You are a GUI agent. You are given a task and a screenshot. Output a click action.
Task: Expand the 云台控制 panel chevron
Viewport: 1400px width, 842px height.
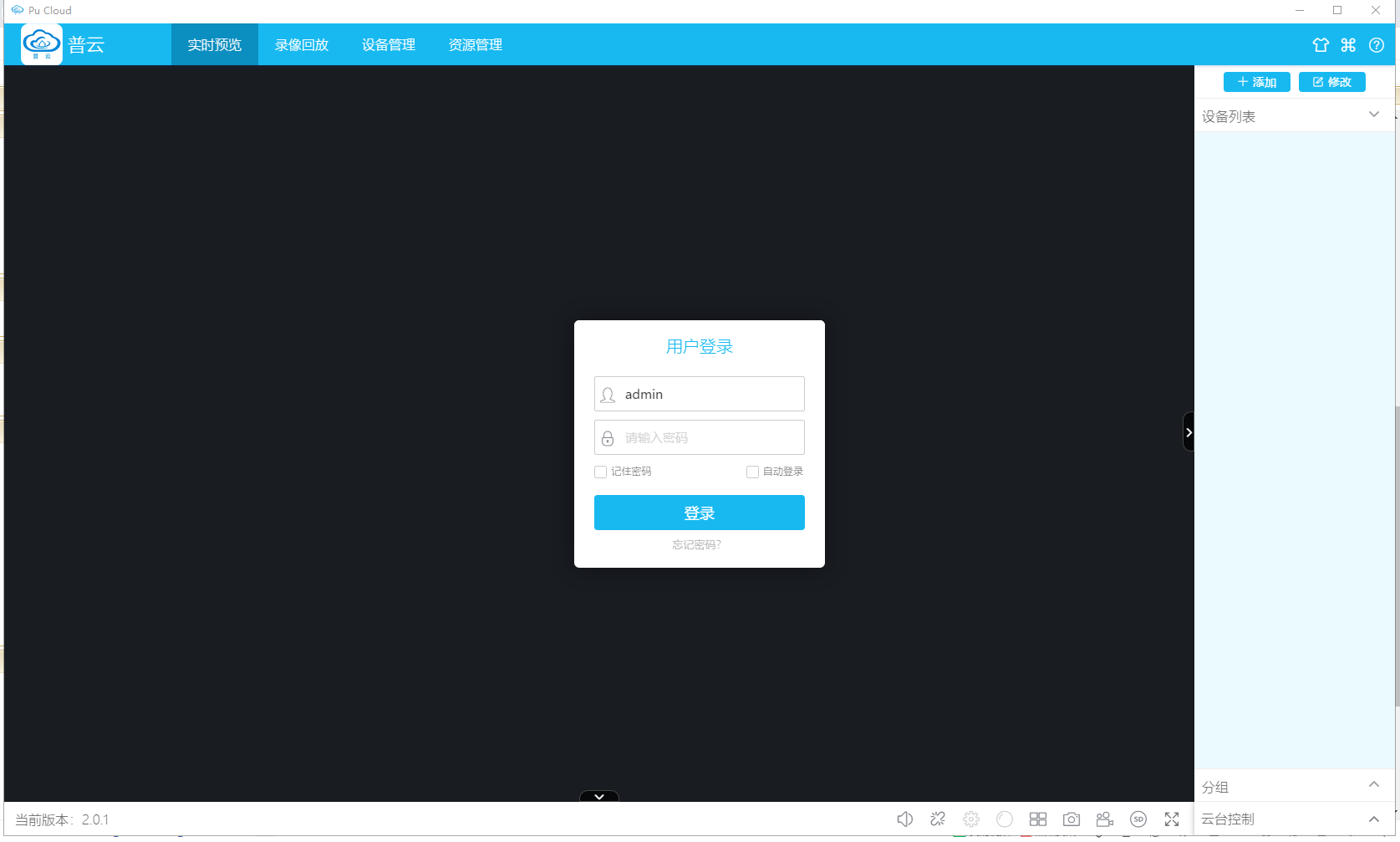[1374, 819]
